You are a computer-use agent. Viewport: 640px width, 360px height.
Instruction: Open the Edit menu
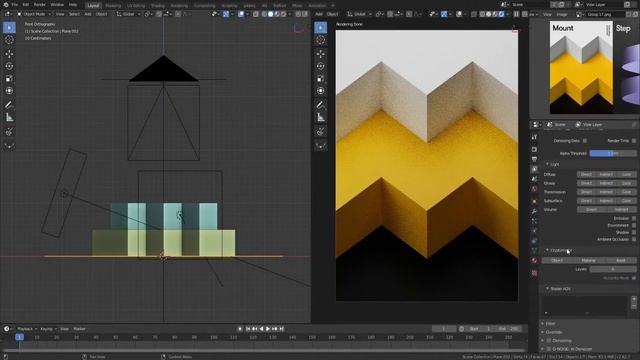[x=26, y=4]
